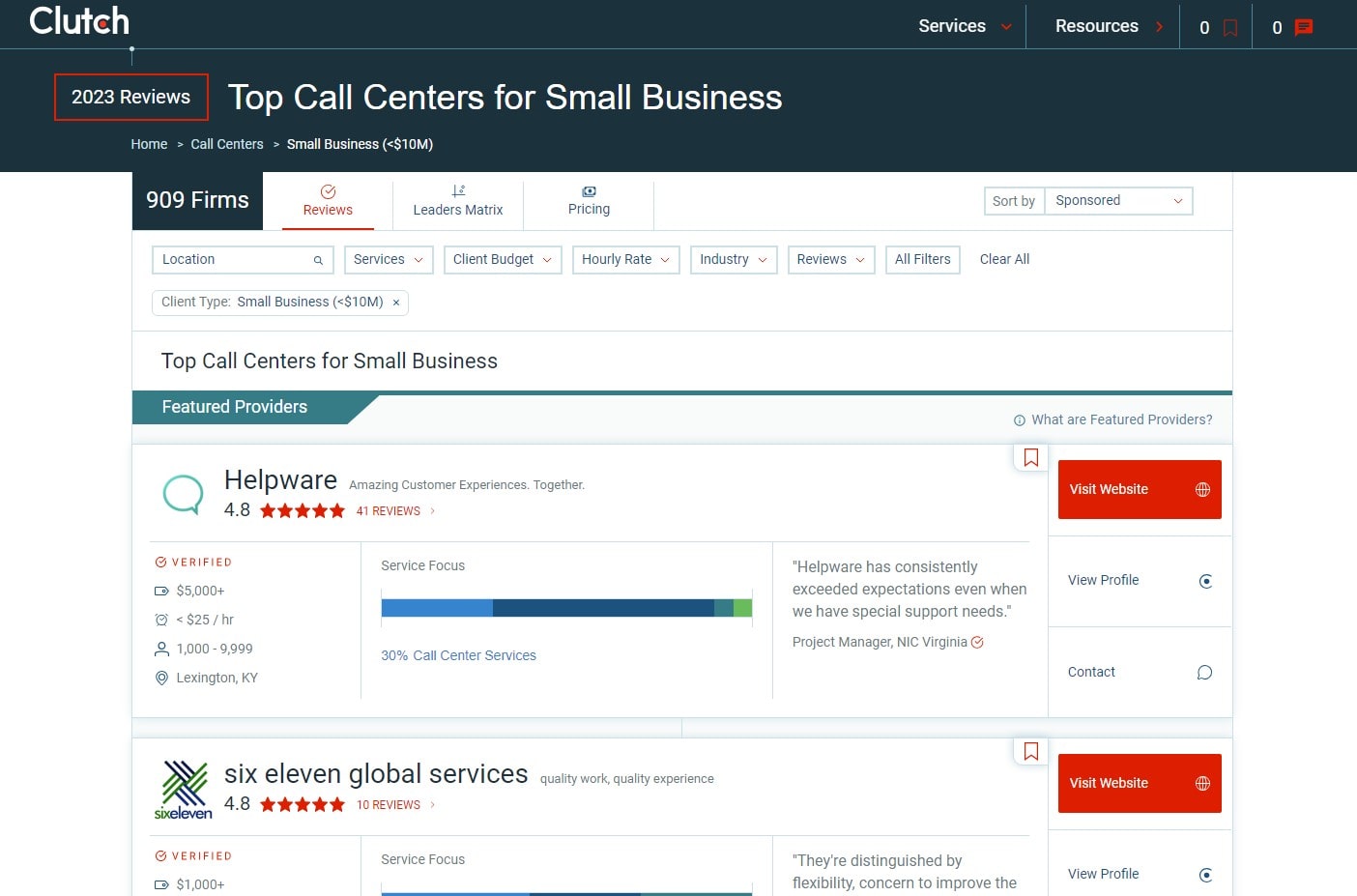This screenshot has width=1357, height=896.
Task: Go to Home breadcrumb
Action: pyautogui.click(x=149, y=144)
